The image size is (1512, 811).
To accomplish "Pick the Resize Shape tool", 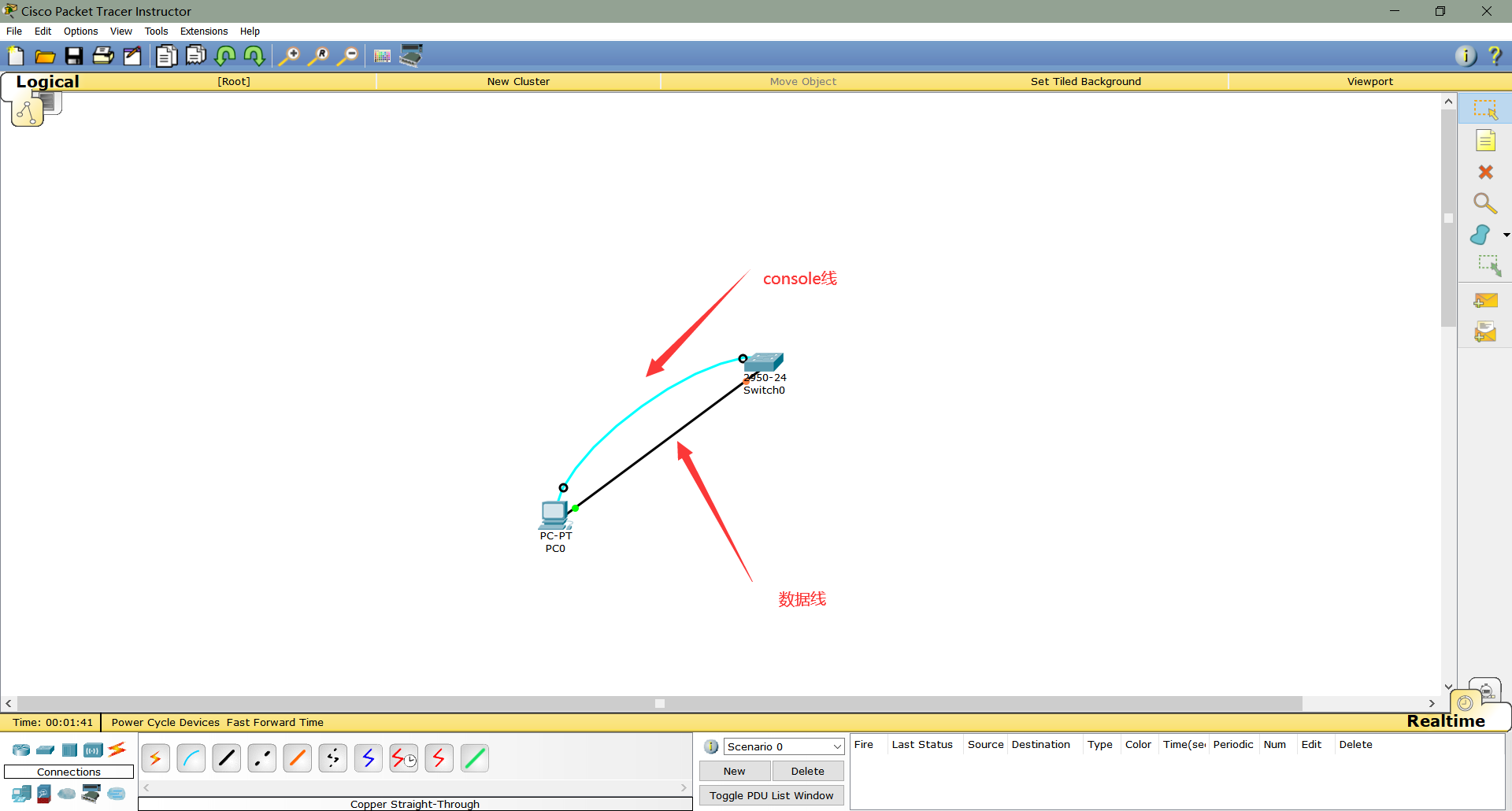I will pos(1488,265).
